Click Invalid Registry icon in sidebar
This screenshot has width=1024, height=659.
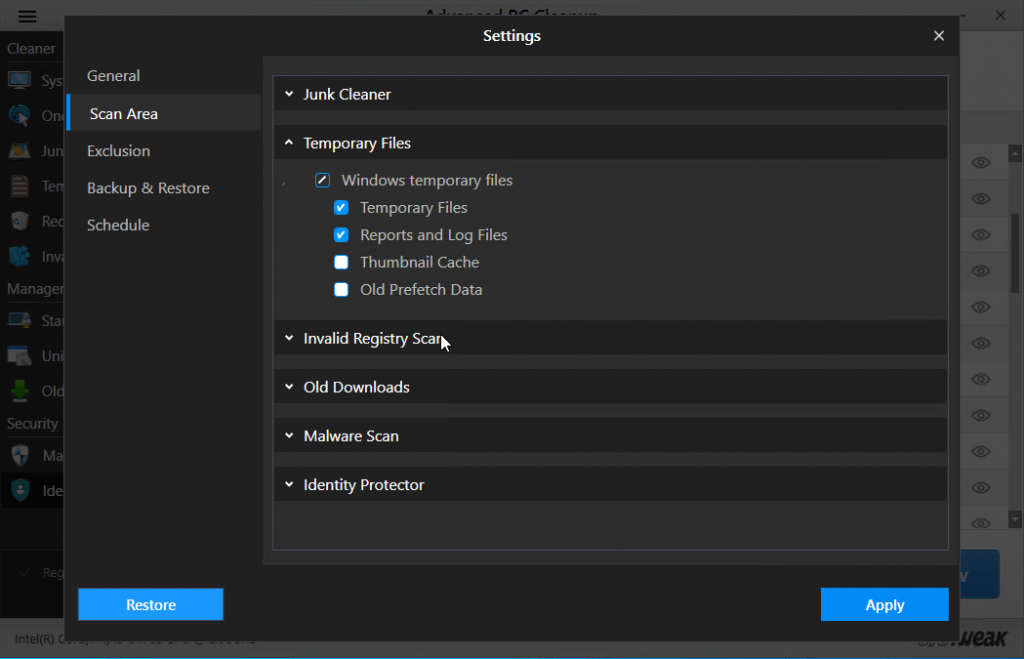tap(19, 255)
